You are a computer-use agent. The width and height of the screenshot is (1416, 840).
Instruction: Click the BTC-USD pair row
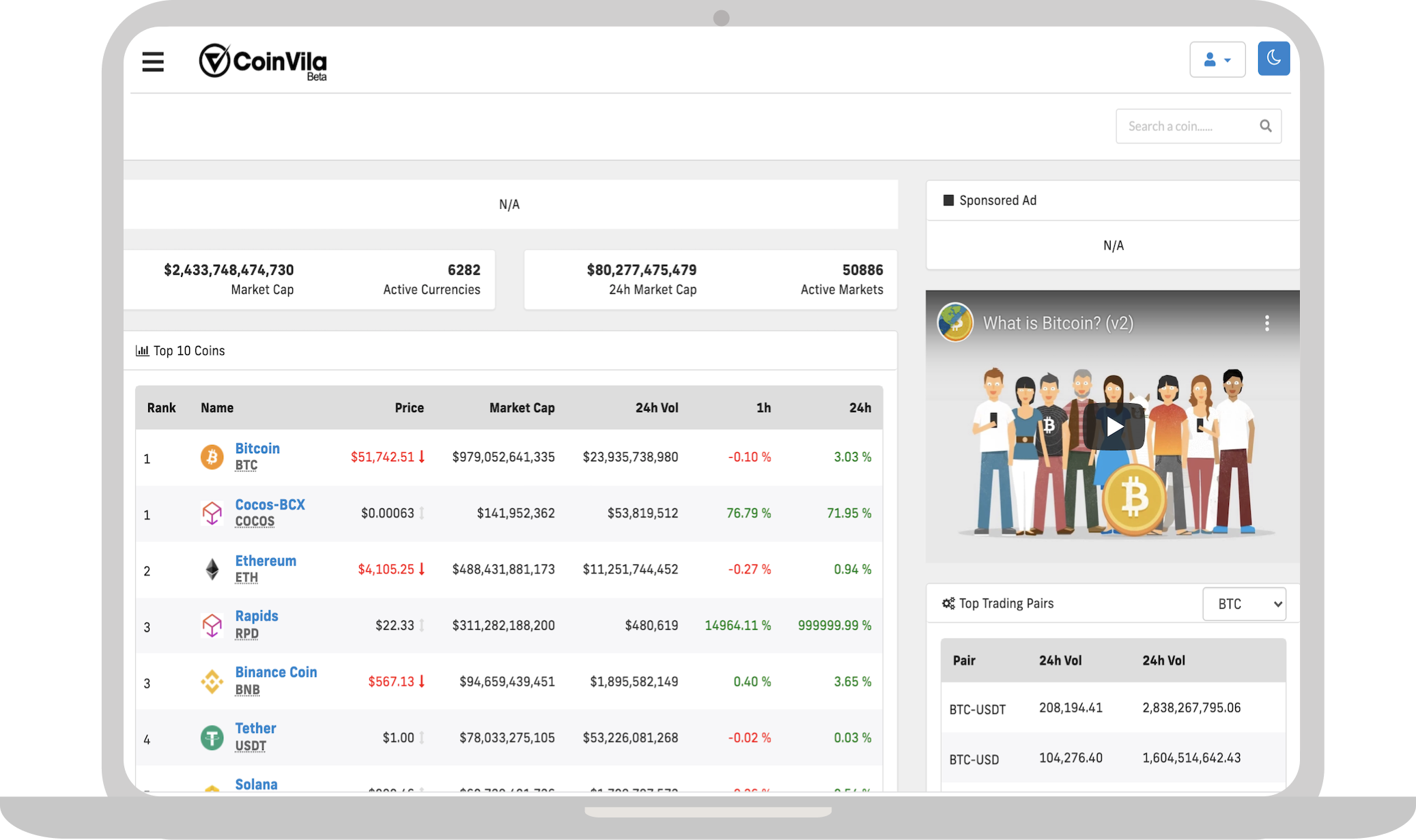pos(1113,758)
